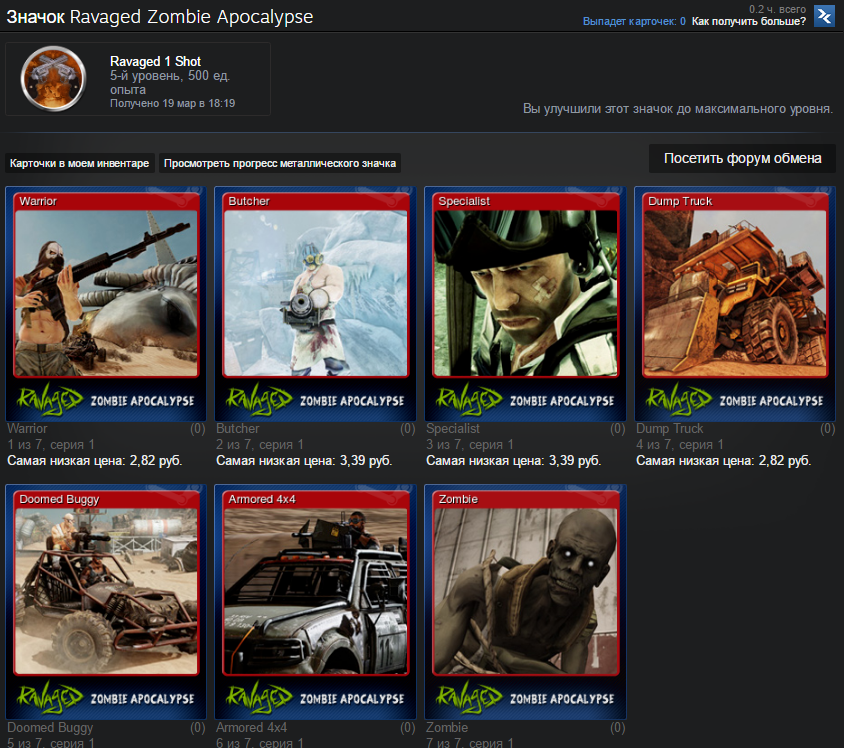Open the Armored 4x4 card image
Screen dimensions: 844x748
pos(315,602)
